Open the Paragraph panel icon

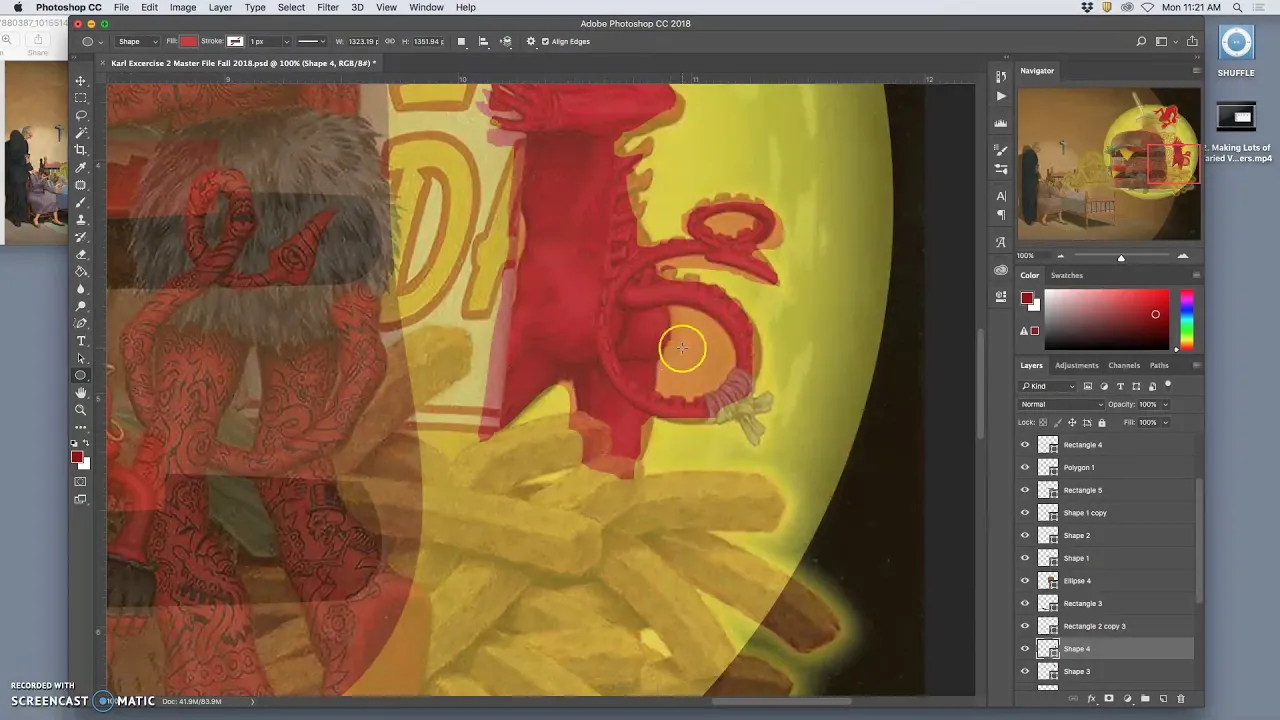coord(1001,215)
